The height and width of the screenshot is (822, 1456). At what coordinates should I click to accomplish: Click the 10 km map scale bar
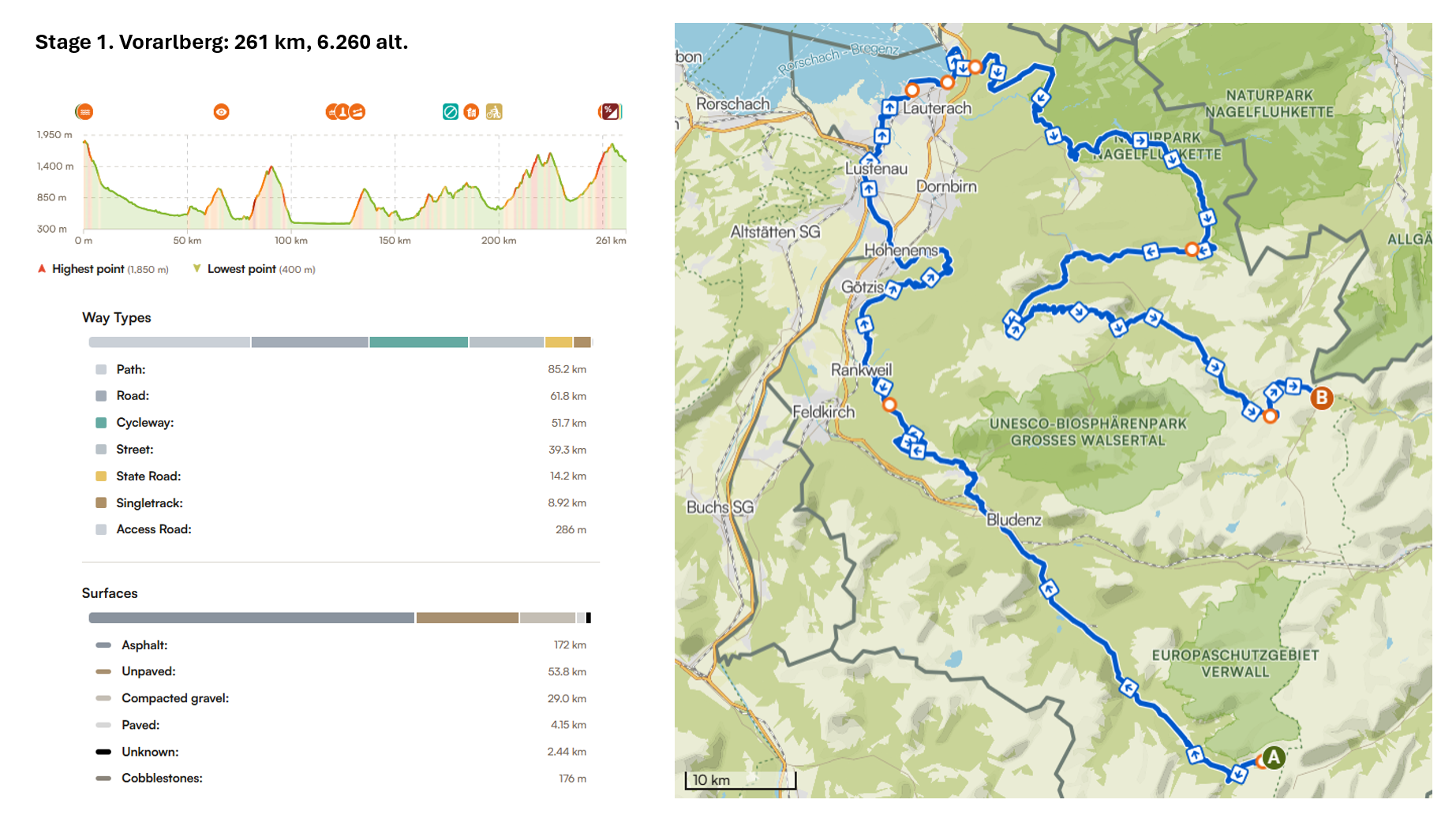click(x=740, y=780)
